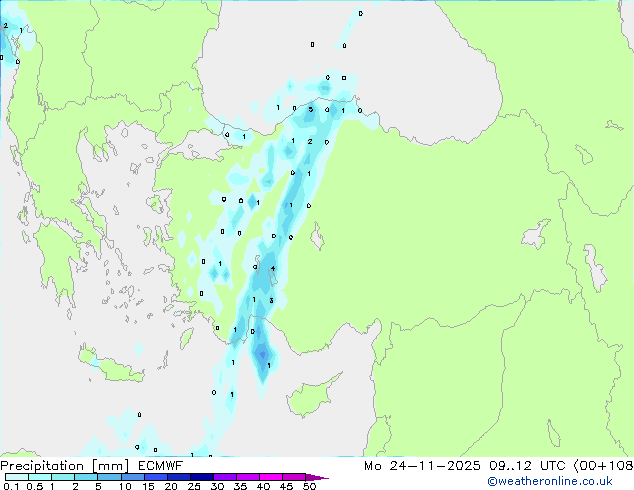Click the legend label '40'
The height and width of the screenshot is (490, 634).
click(x=263, y=486)
